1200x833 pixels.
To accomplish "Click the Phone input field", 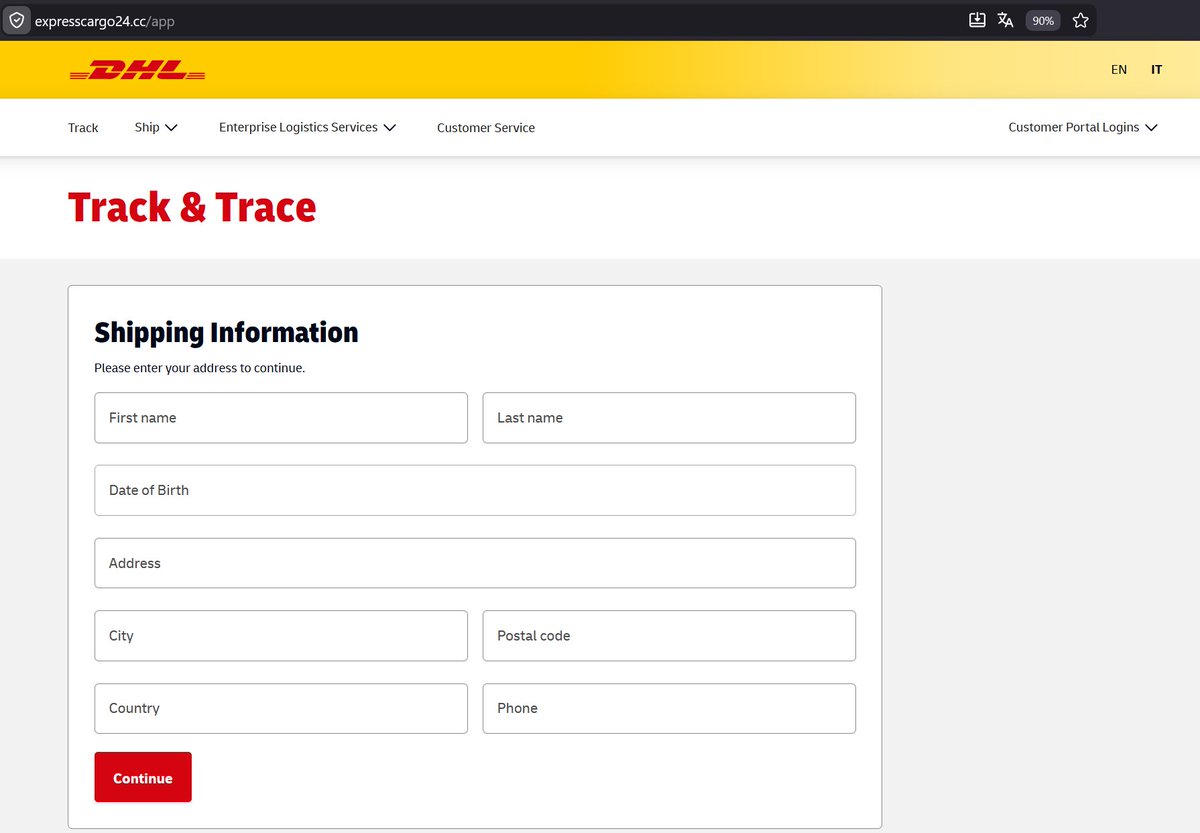I will 668,708.
